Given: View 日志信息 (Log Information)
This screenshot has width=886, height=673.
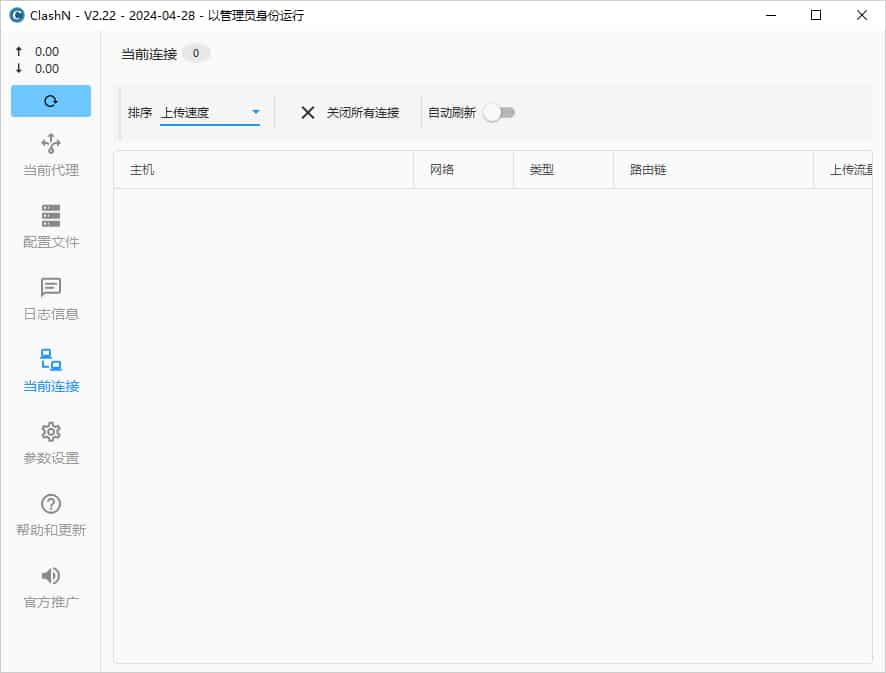Looking at the screenshot, I should pos(50,299).
